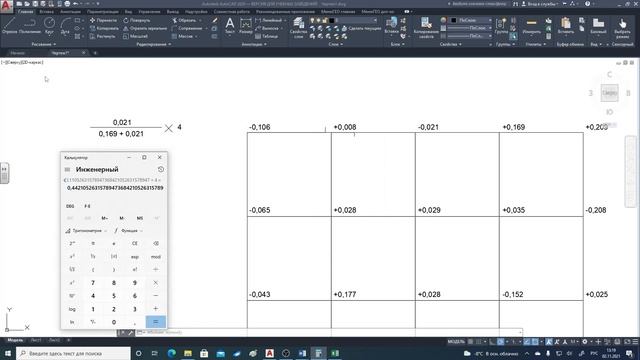Select the Line (Отрезок) tool
The image size is (640, 360).
pos(9,25)
